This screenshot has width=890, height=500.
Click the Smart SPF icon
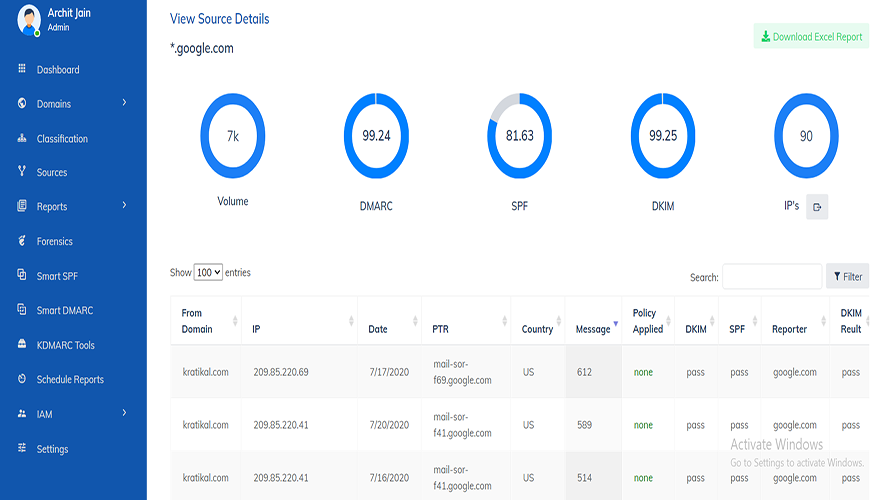point(22,275)
